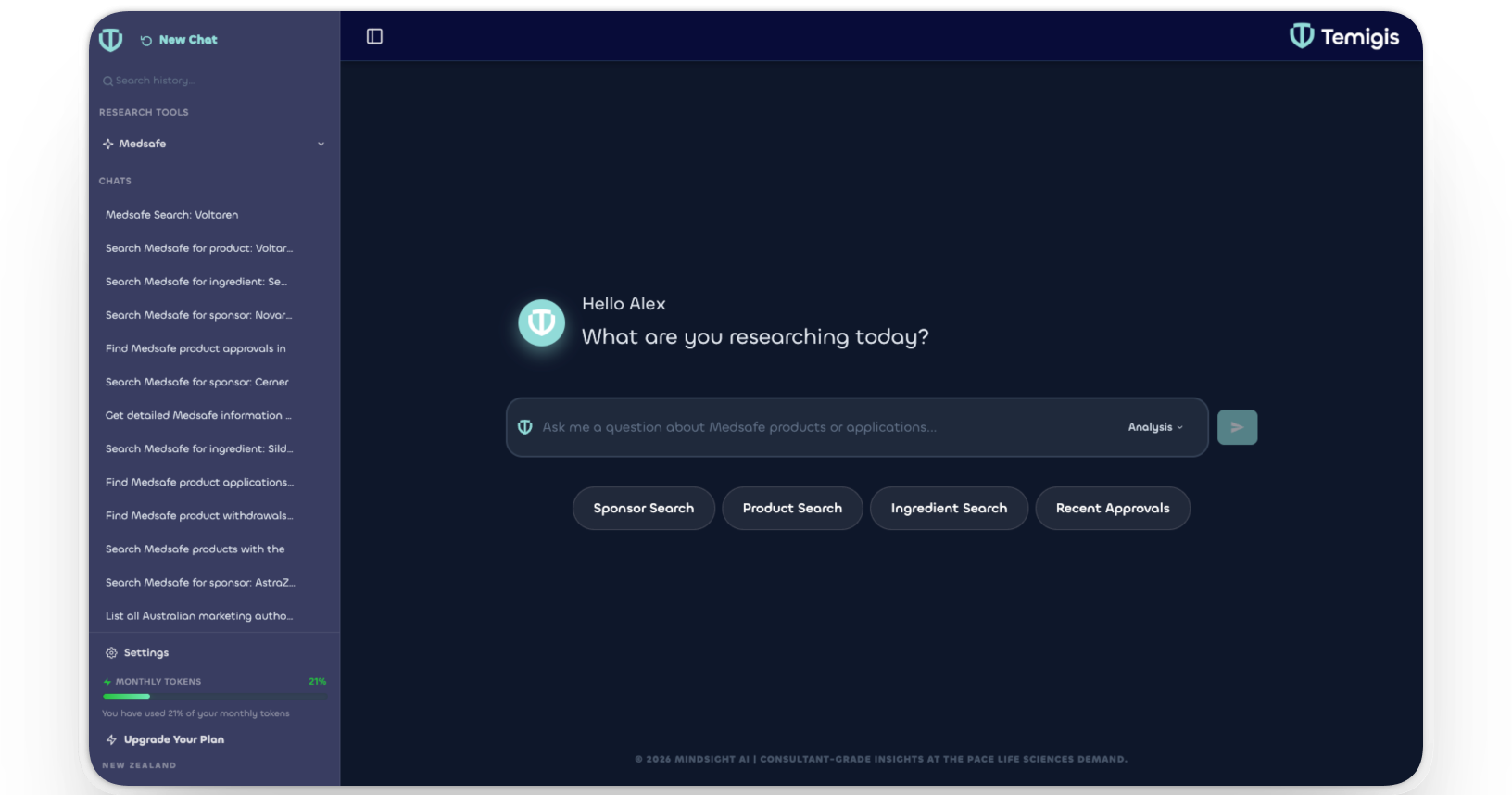Open chat 'Search Medsafe for sponsor: Cerner'
The image size is (1512, 795).
[x=197, y=382]
